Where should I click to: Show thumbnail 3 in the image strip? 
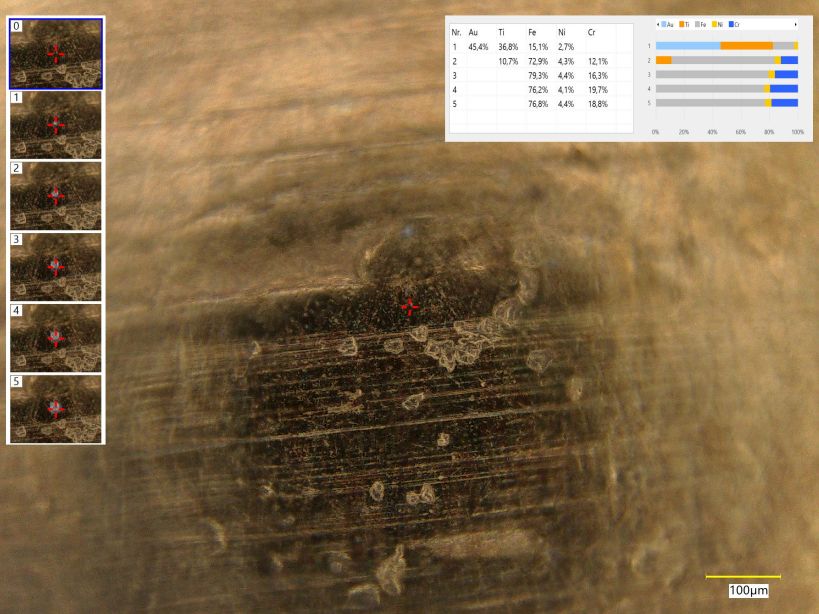[55, 267]
